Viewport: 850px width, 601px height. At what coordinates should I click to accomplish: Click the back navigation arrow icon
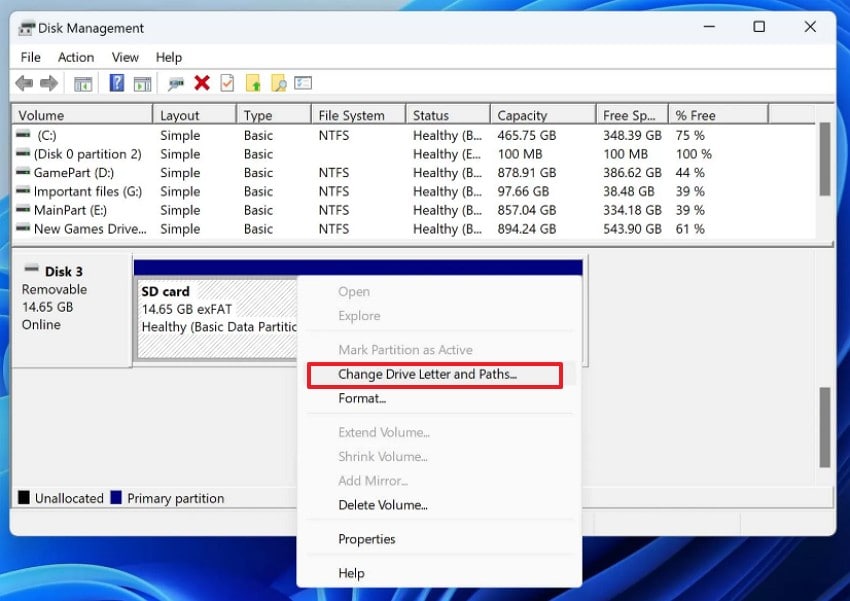point(24,83)
